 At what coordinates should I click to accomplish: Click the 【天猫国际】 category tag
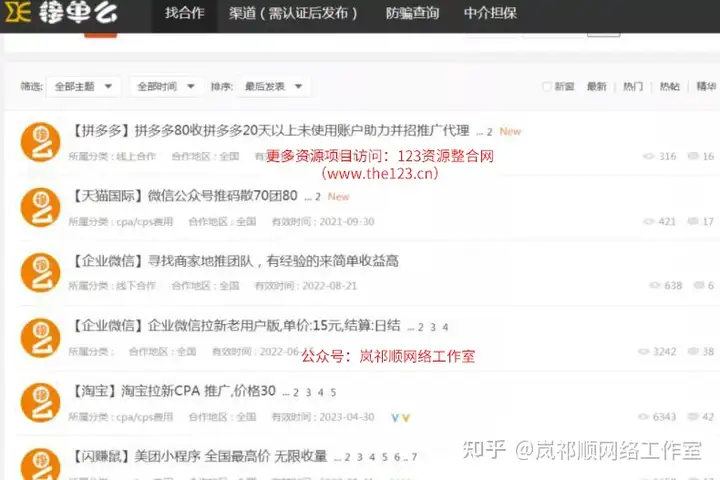click(x=108, y=196)
